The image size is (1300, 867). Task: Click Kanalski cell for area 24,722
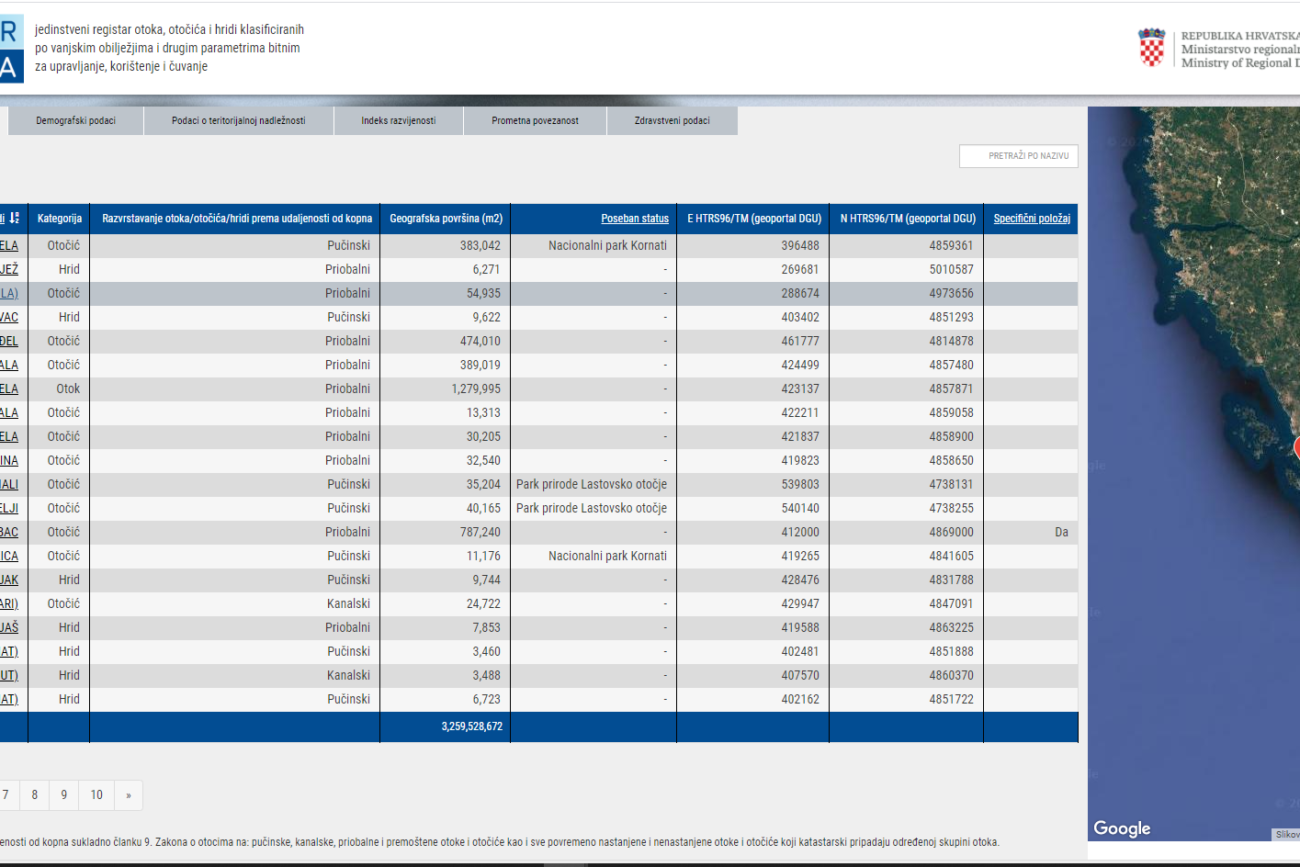(348, 604)
